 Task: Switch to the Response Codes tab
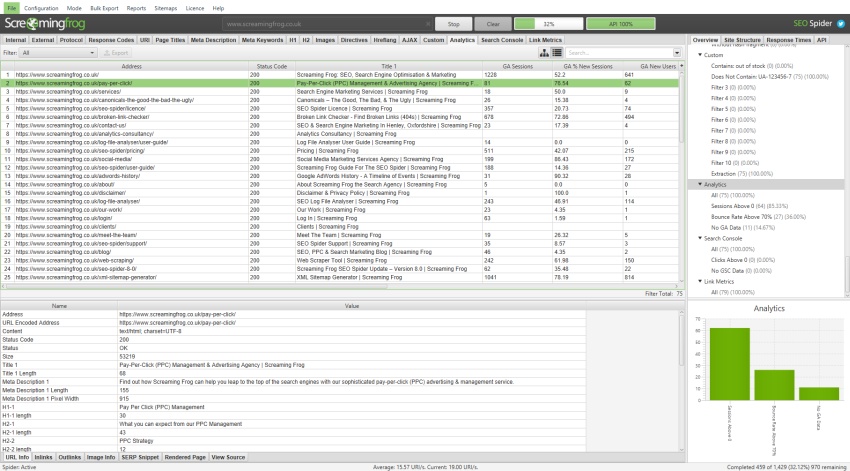tap(111, 40)
